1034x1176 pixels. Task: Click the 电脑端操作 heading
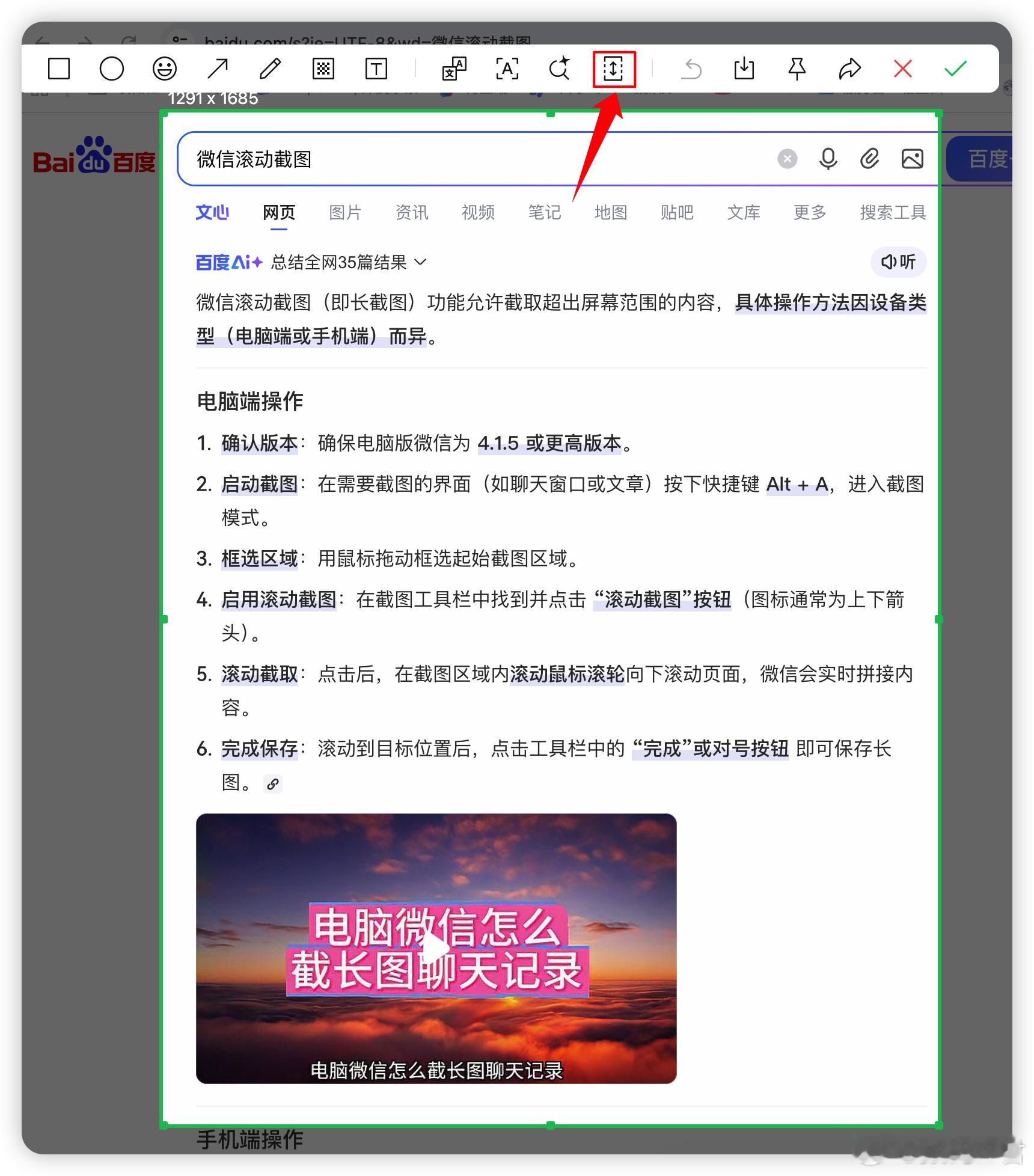250,401
